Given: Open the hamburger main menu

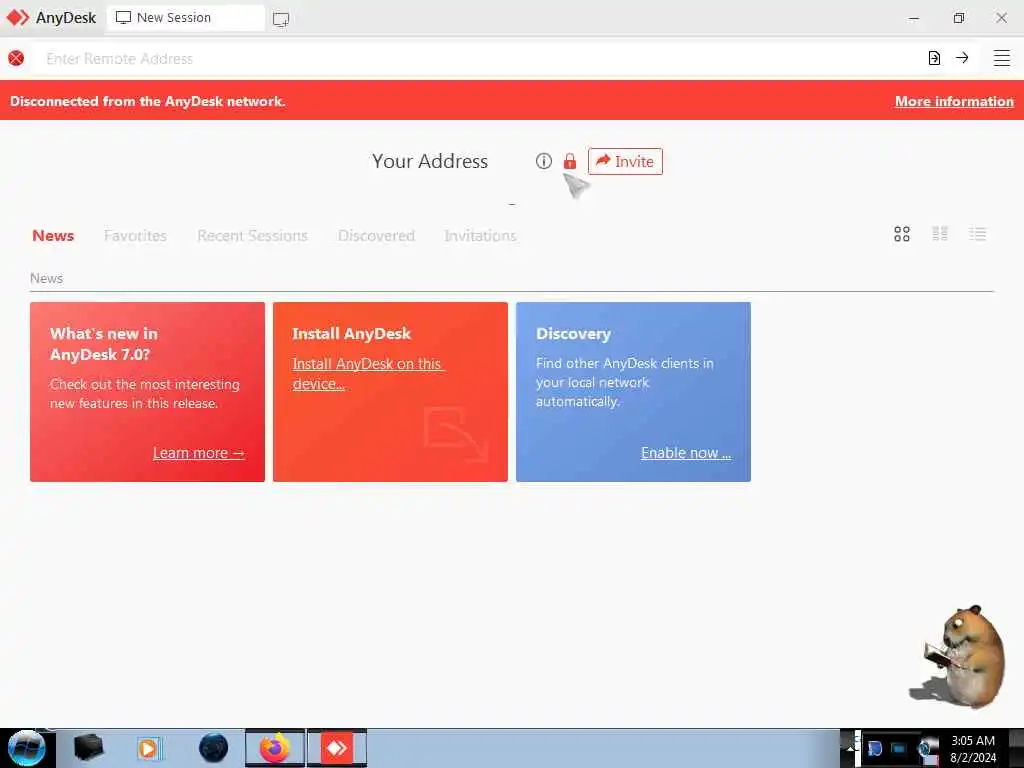Looking at the screenshot, I should tap(1002, 58).
